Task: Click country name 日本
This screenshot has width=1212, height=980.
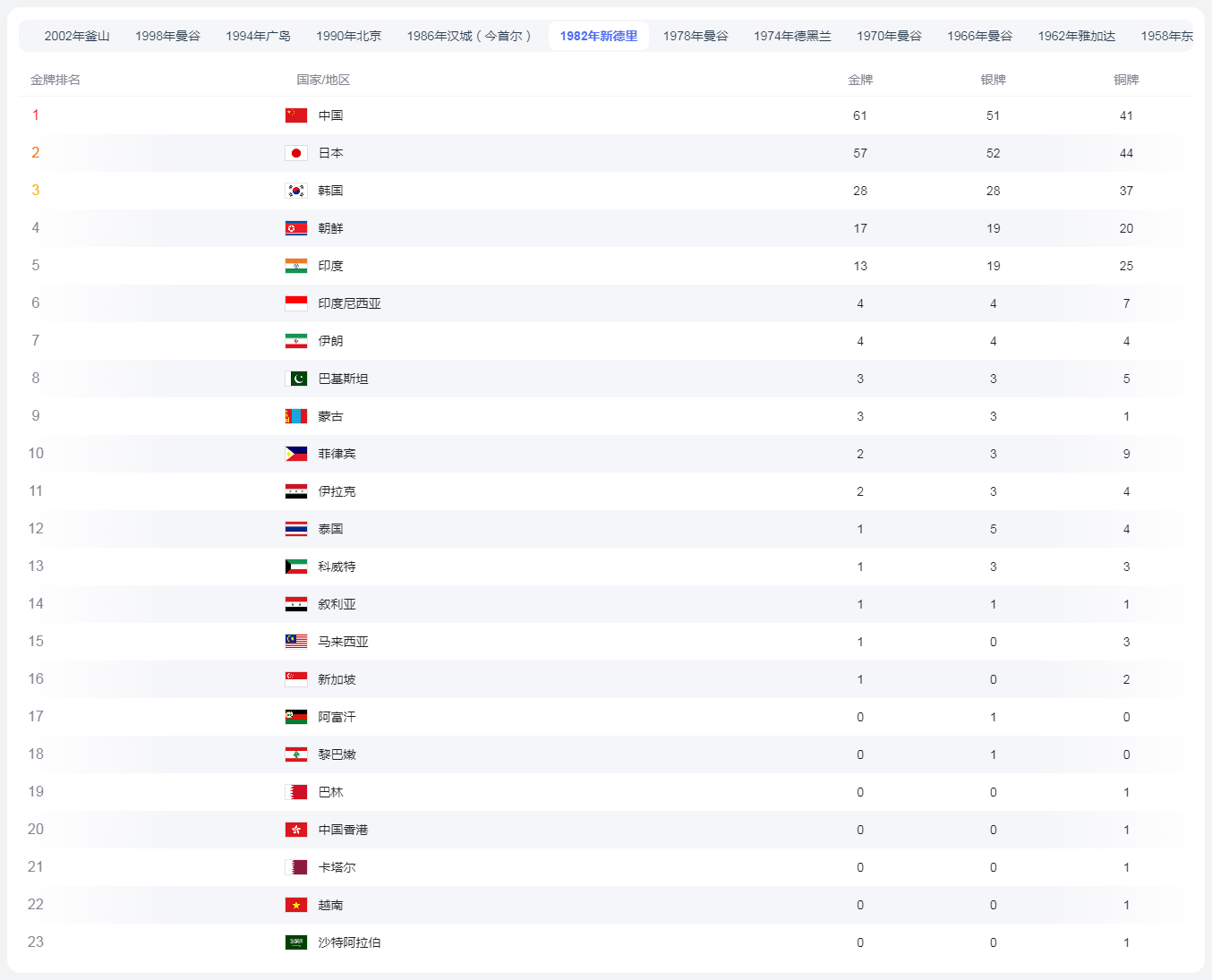Action: tap(331, 153)
